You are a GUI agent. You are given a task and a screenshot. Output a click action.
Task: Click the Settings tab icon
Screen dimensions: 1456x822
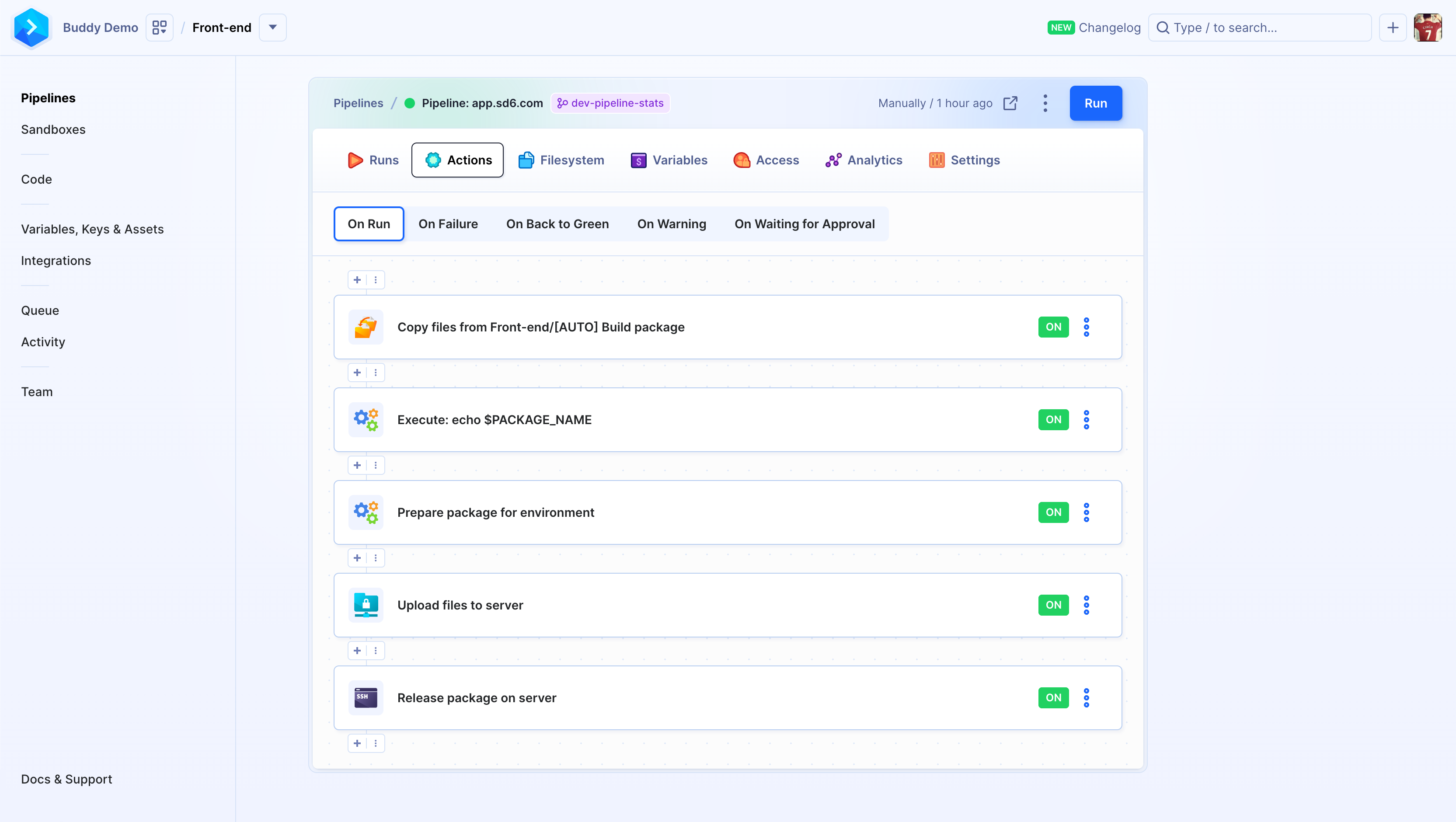(x=937, y=160)
